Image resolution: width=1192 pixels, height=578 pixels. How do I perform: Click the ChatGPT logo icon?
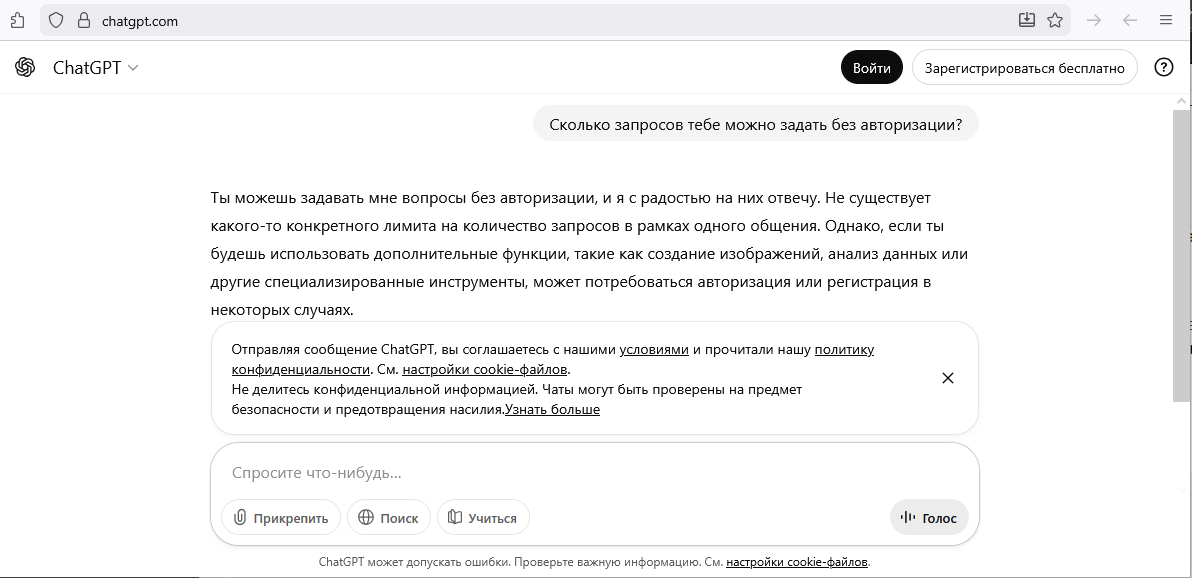[x=25, y=68]
